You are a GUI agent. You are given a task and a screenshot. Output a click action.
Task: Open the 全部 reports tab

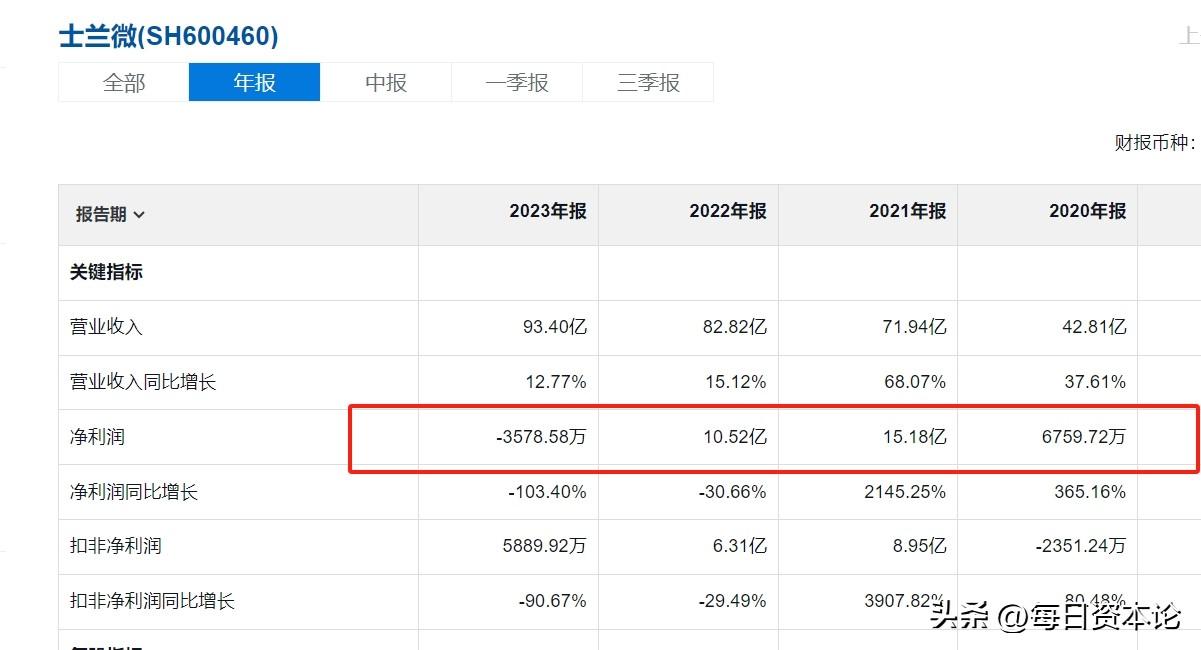click(x=124, y=82)
